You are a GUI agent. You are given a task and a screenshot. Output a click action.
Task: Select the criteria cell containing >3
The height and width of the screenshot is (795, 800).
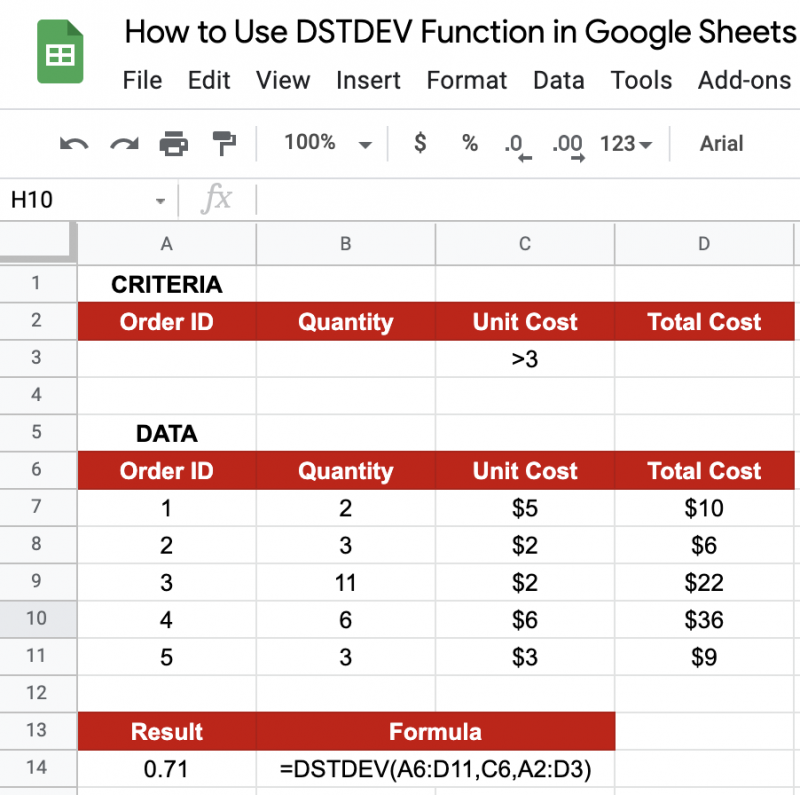[x=524, y=358]
